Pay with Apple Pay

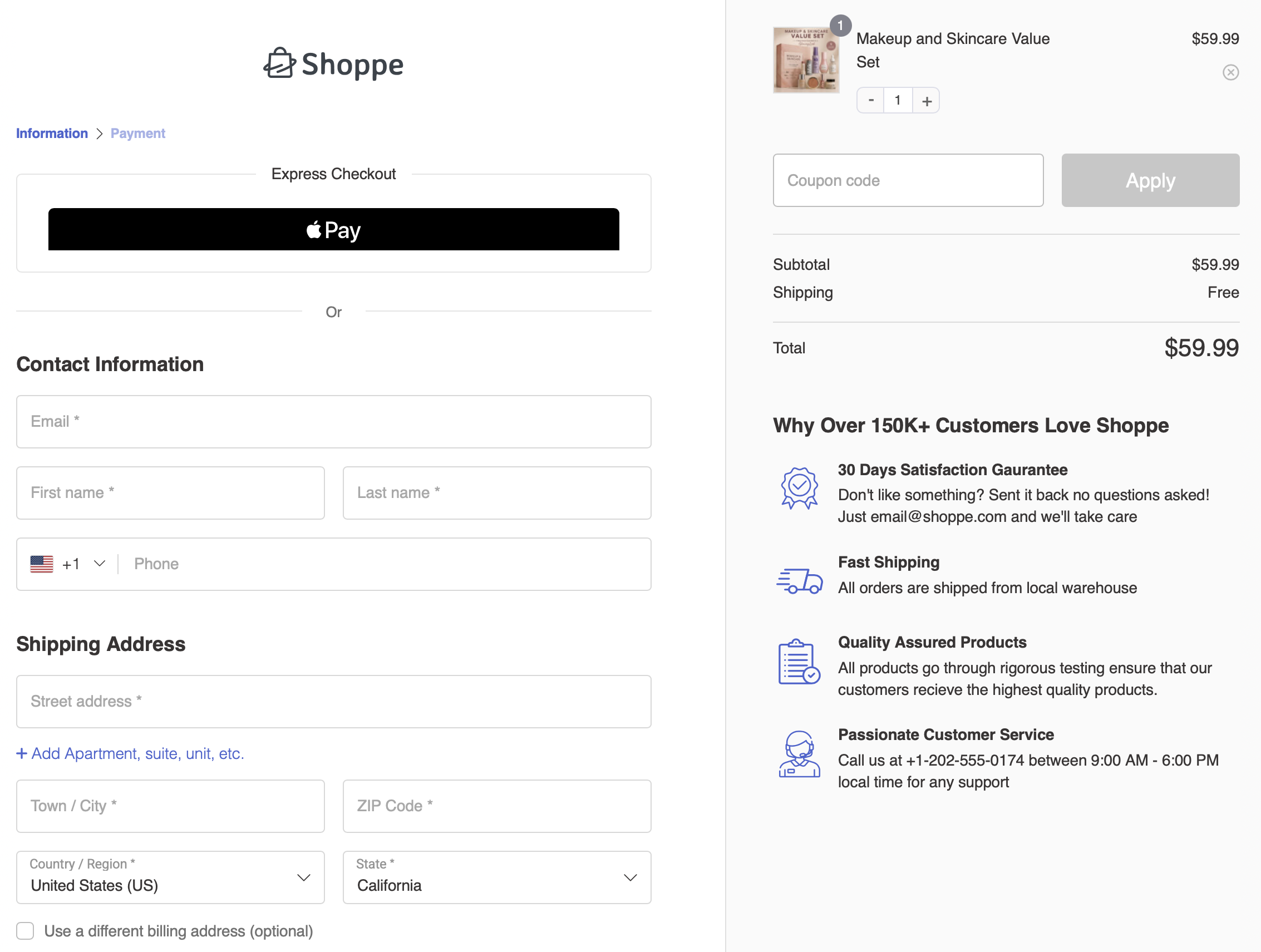[333, 229]
